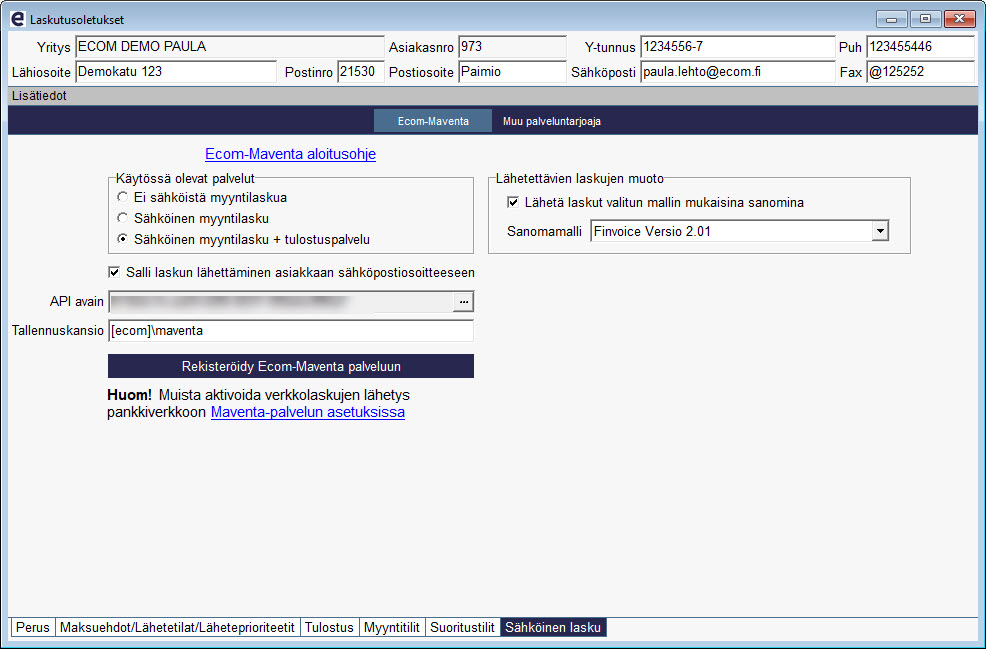Select 'Sähköinen myyntilasku + tulostuspalvelu' radio option
Viewport: 986px width, 649px height.
tap(123, 239)
